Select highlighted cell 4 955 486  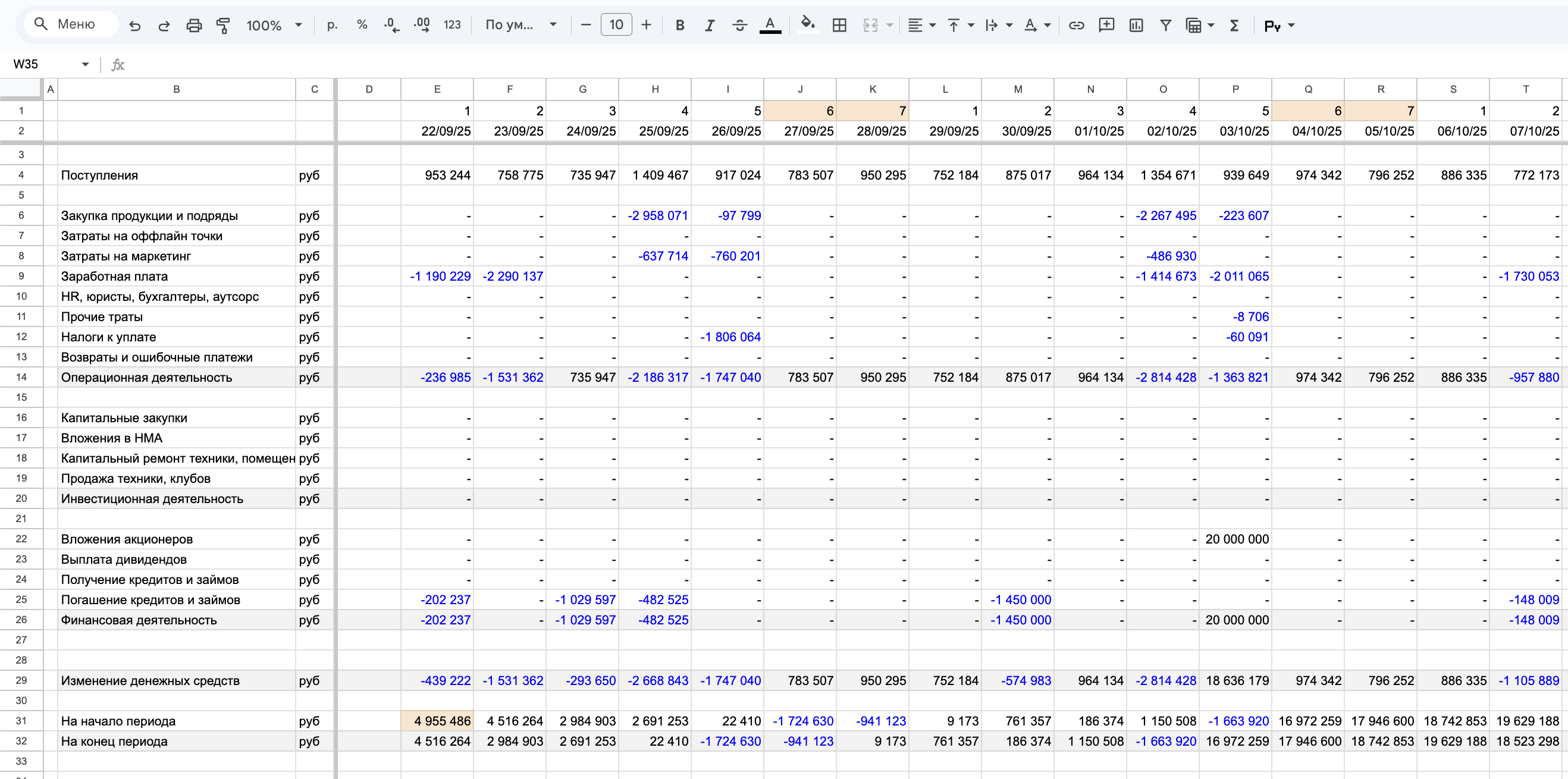click(x=437, y=721)
